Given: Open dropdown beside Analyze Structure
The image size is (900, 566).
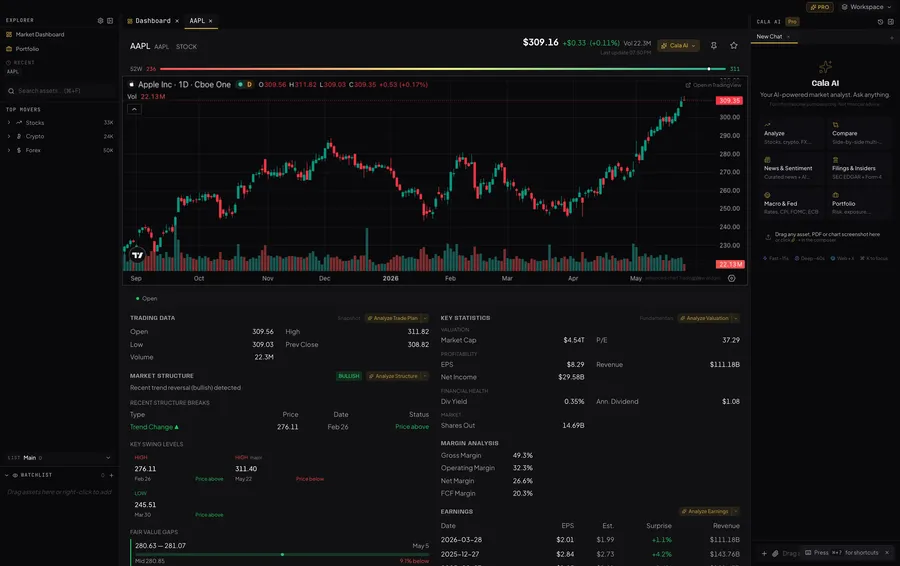Looking at the screenshot, I should tap(425, 376).
